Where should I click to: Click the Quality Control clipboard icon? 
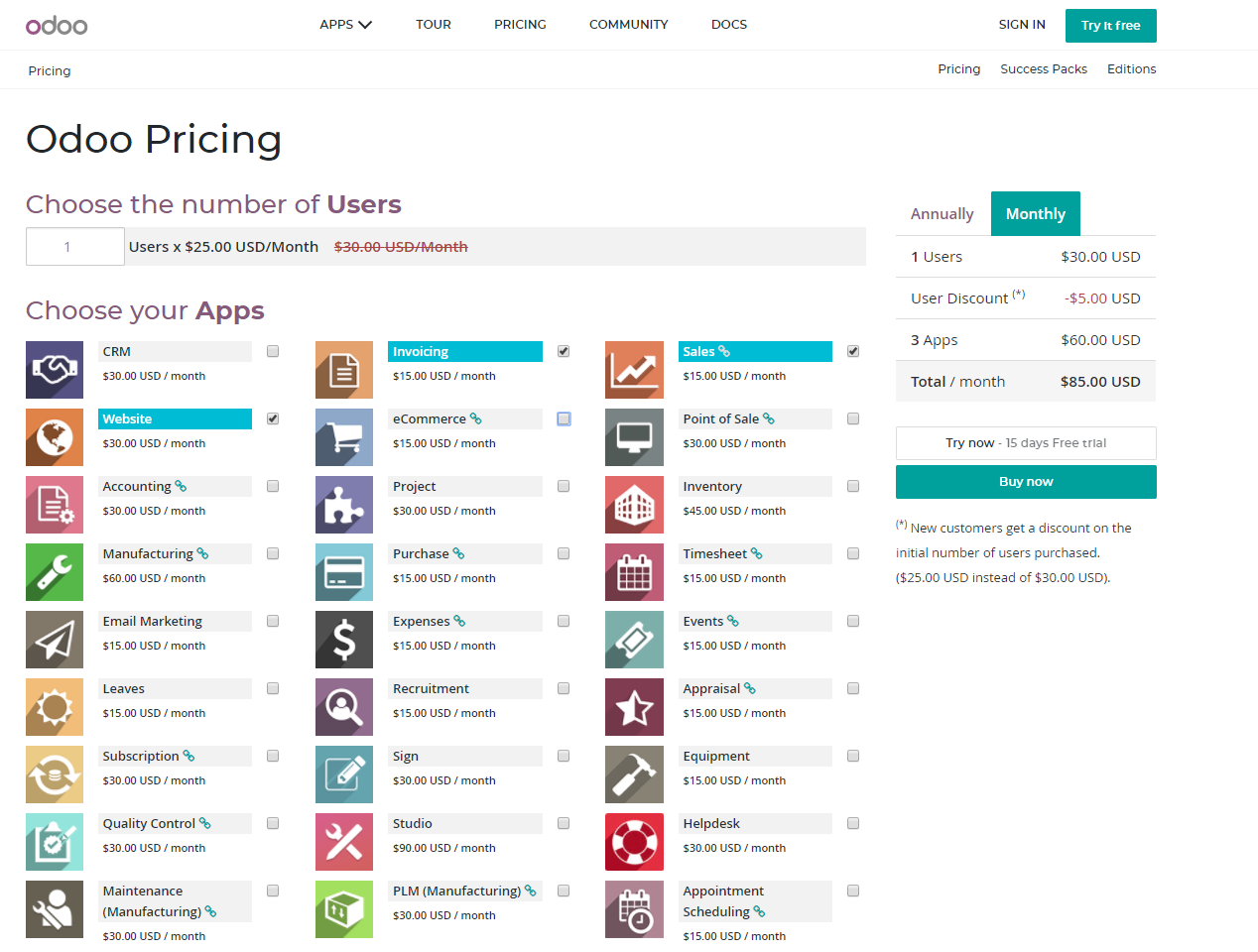[55, 842]
